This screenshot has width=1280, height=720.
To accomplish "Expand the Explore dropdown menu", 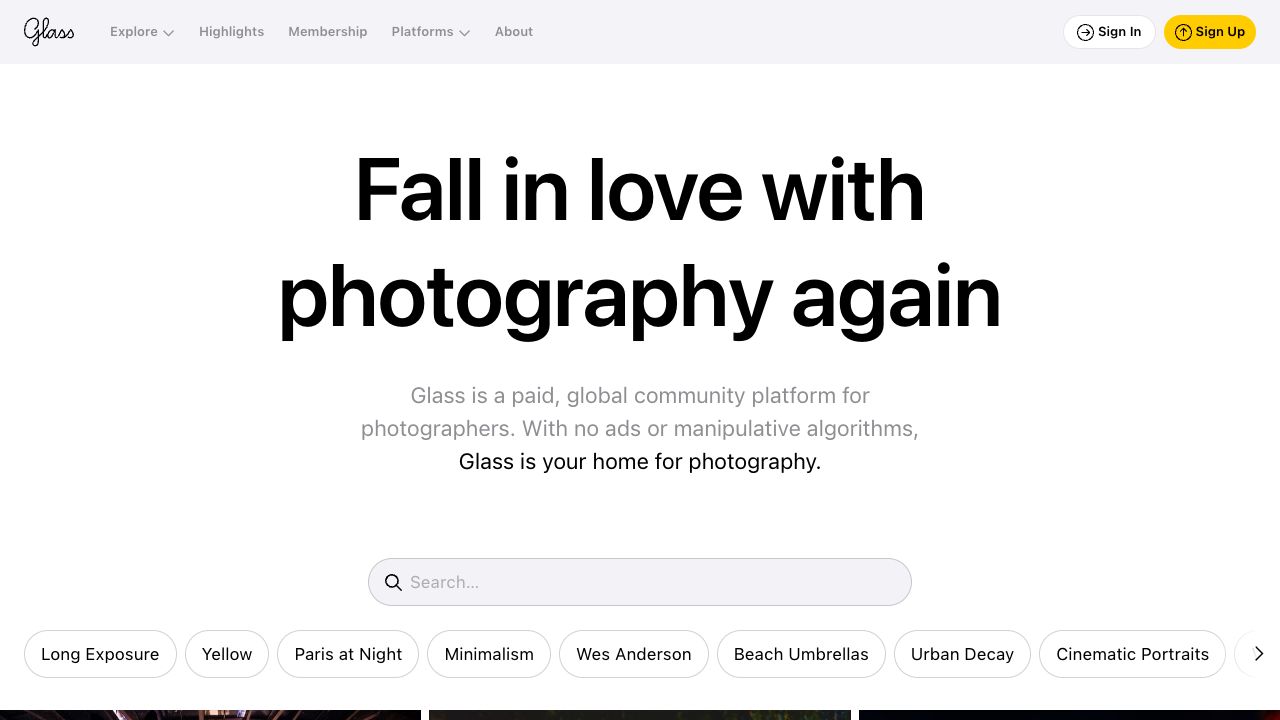I will pos(142,32).
